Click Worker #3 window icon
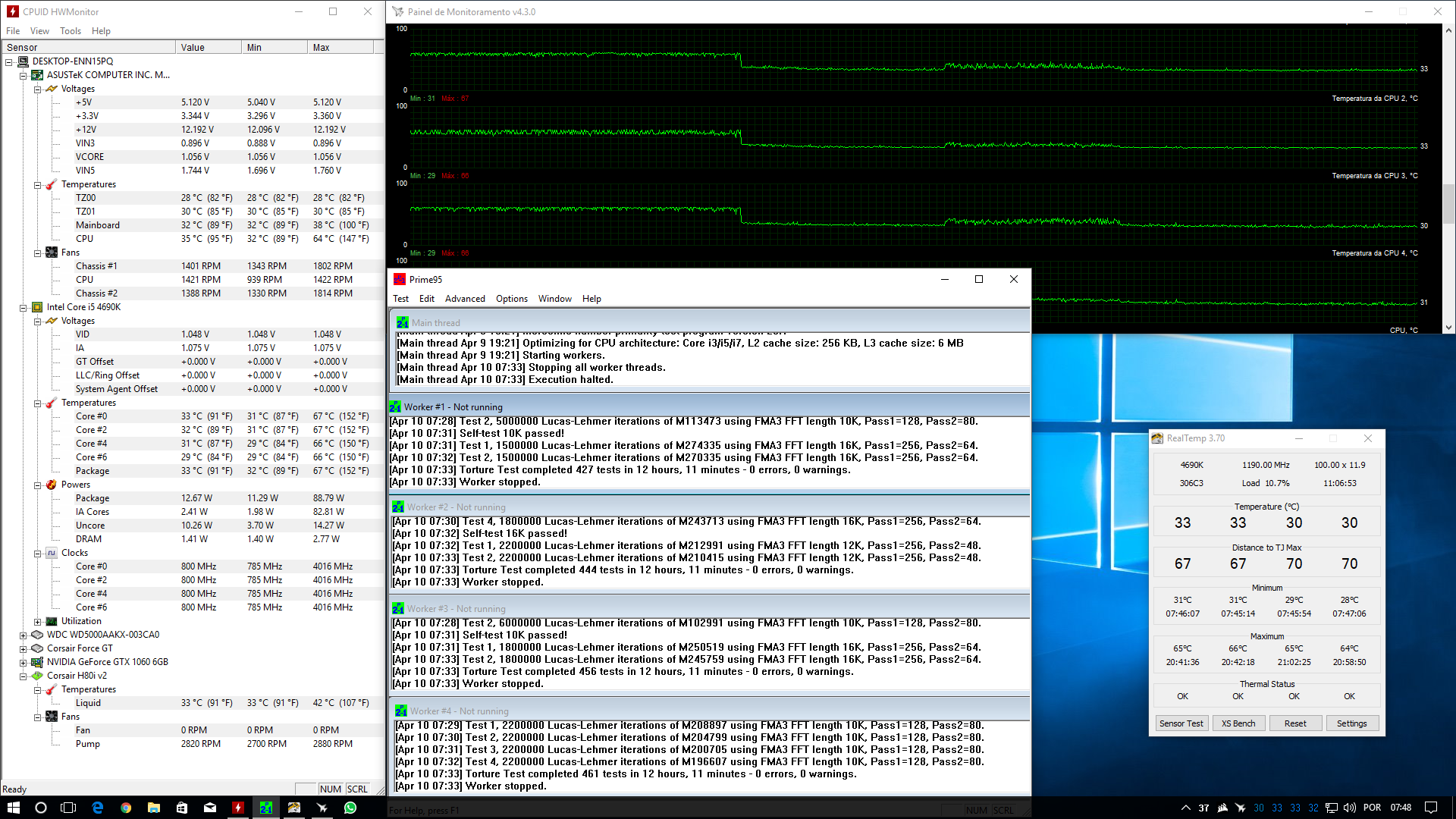 tap(398, 608)
